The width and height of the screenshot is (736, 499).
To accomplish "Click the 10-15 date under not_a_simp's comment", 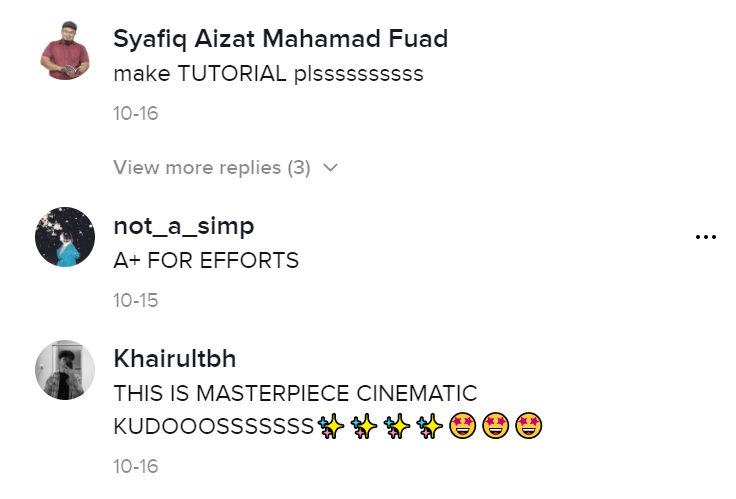I will 136,300.
